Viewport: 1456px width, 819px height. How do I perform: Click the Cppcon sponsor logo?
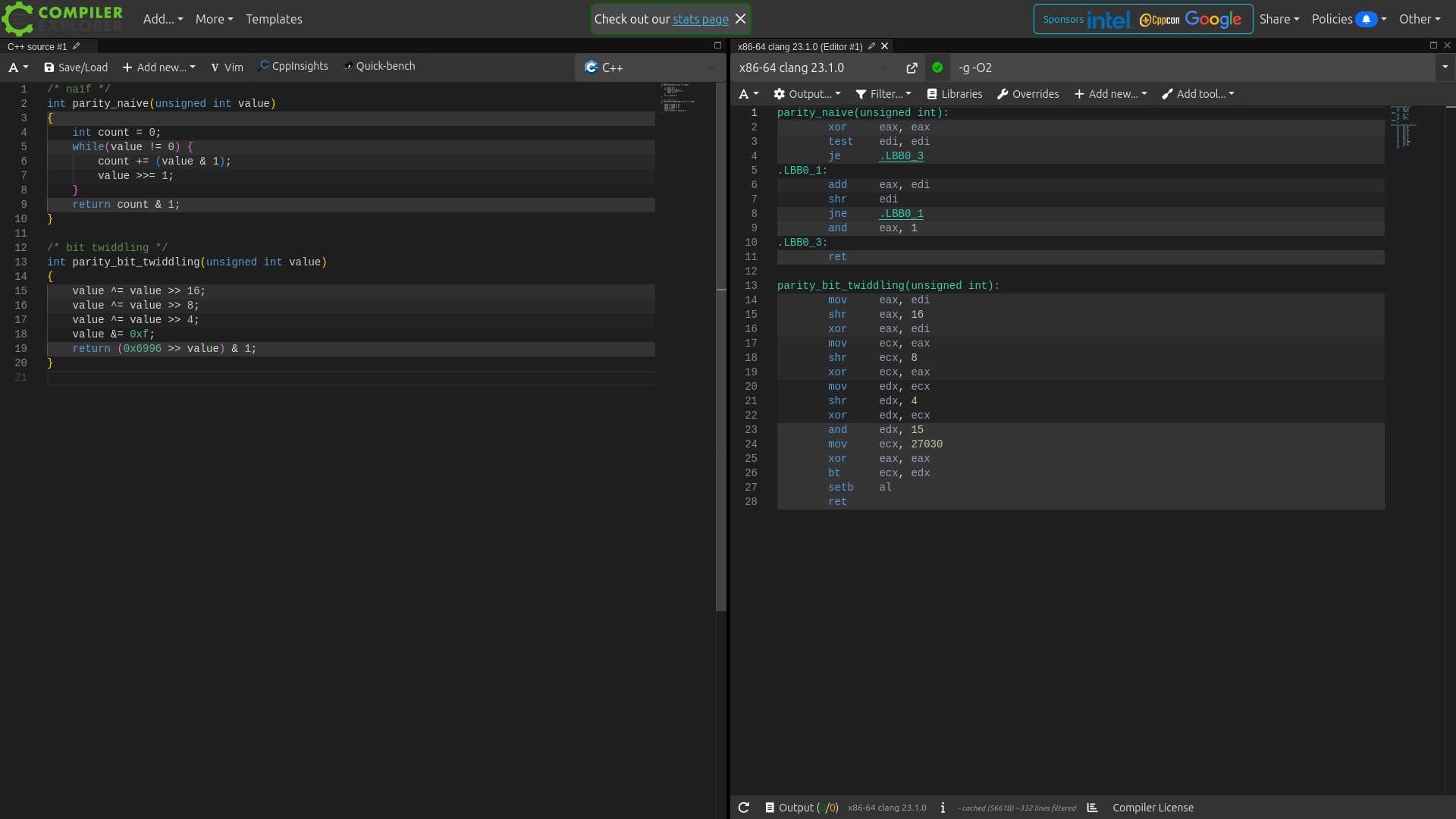(x=1159, y=20)
